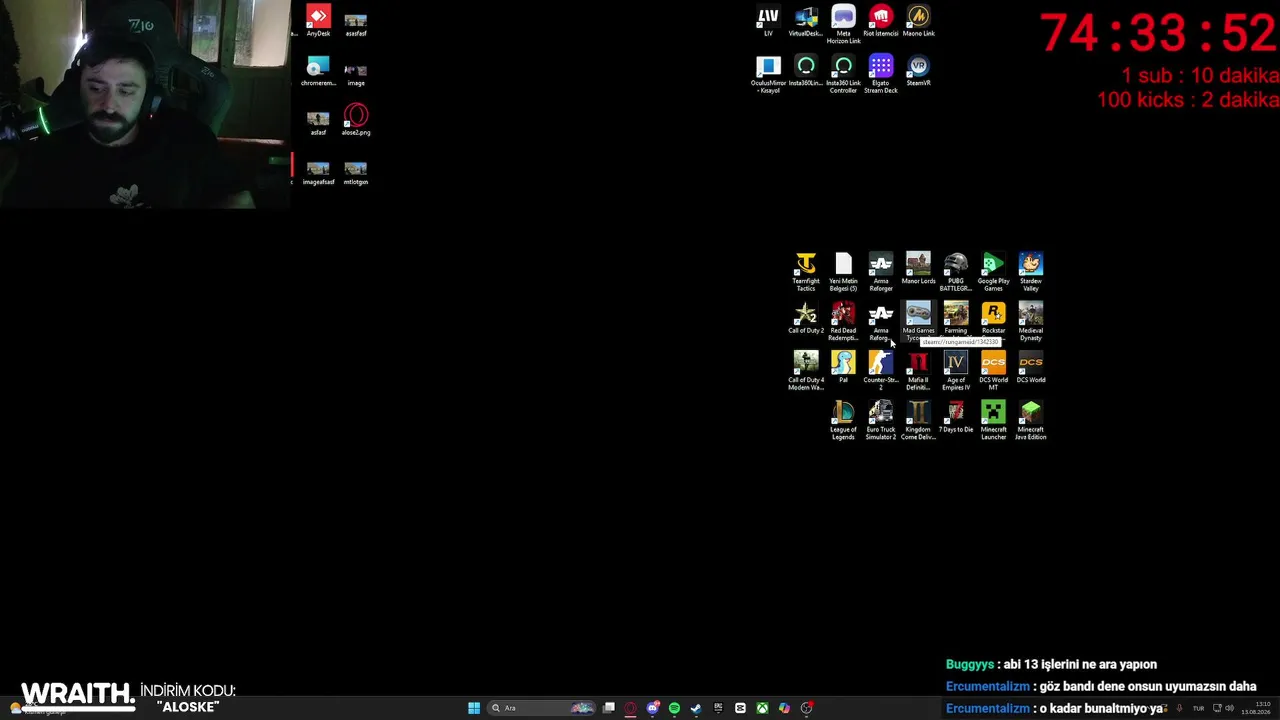The image size is (1280, 720).
Task: Select the mtlotgxn image file
Action: [x=356, y=171]
